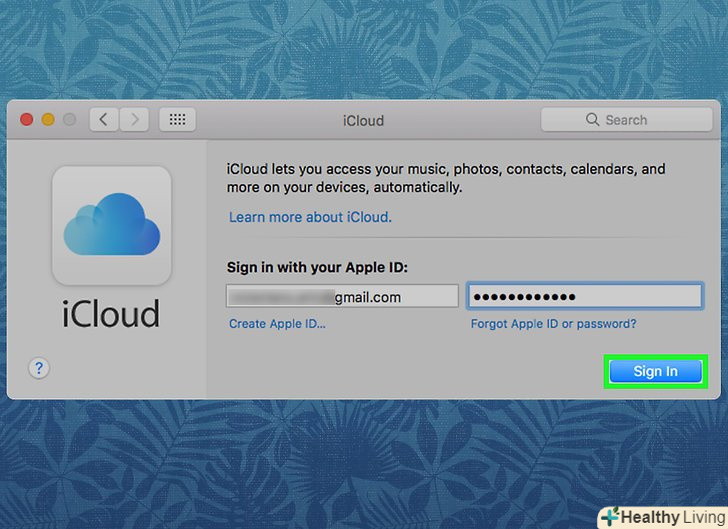Click the password field
728x529 pixels.
pyautogui.click(x=585, y=296)
